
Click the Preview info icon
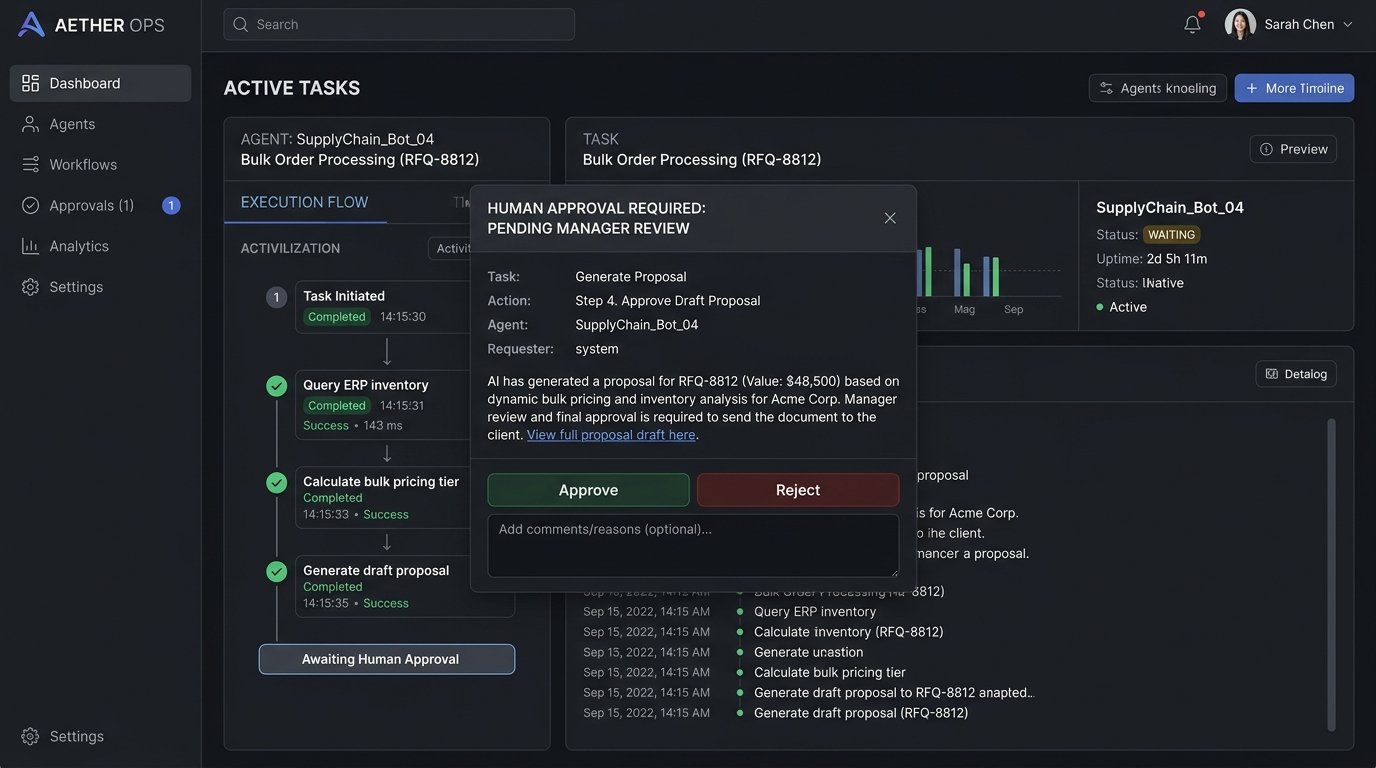tap(1266, 149)
